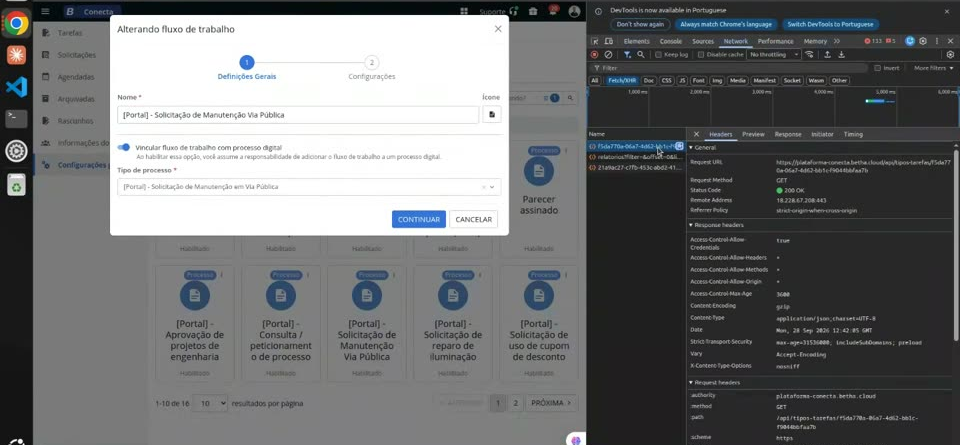960x445 pixels.
Task: Import HAR file with upload icon
Action: [827, 54]
